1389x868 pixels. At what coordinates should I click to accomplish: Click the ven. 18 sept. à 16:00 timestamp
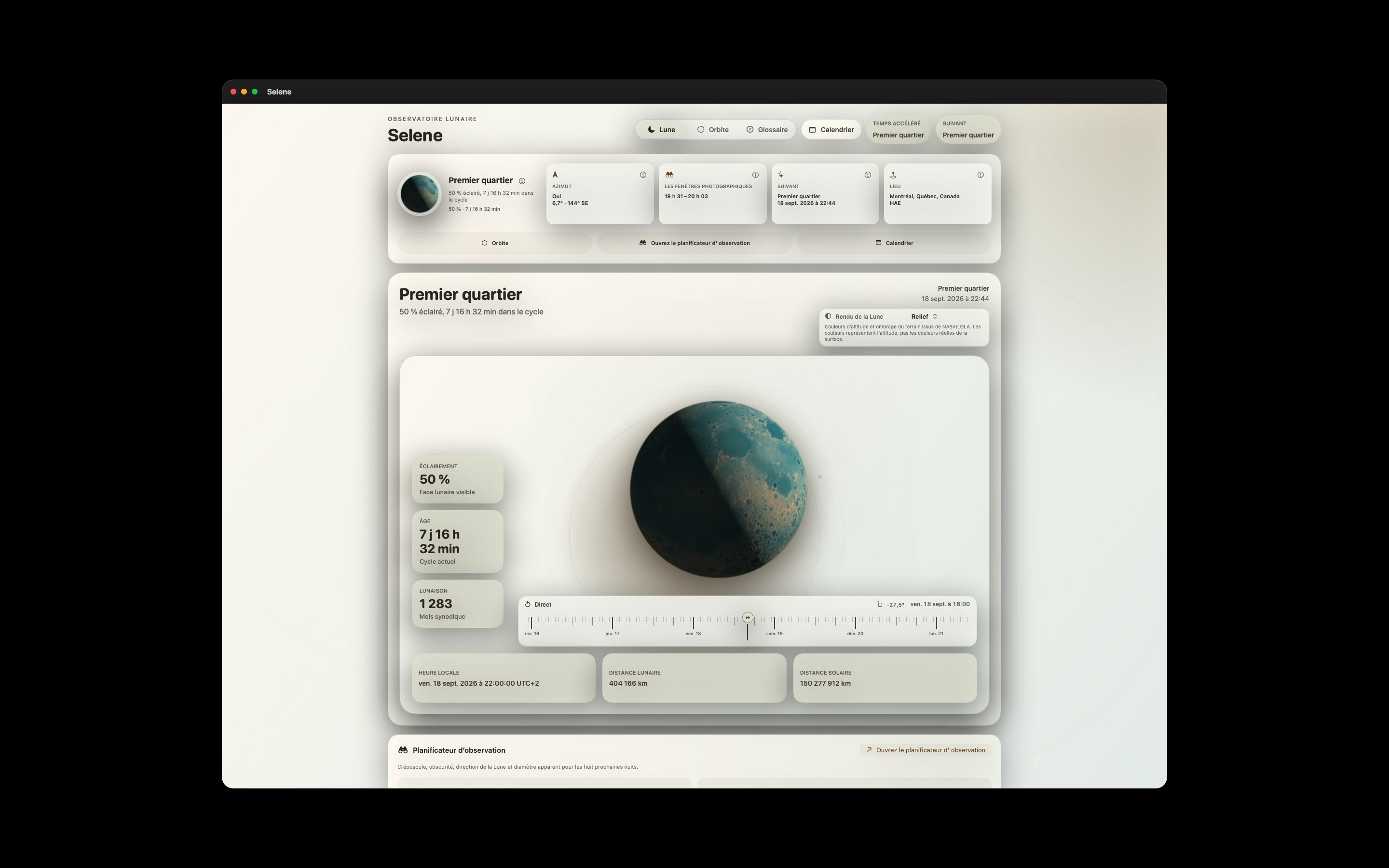940,604
